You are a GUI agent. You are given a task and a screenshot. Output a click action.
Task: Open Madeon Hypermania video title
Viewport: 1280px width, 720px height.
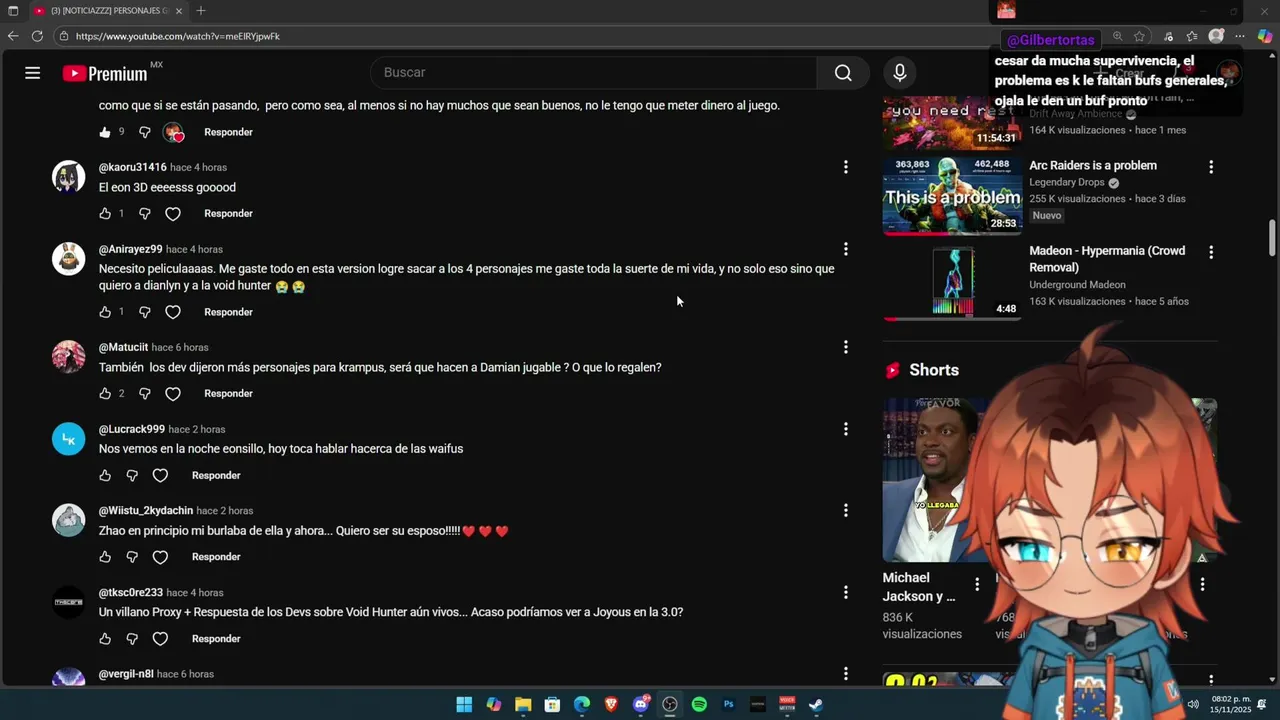coord(1107,259)
